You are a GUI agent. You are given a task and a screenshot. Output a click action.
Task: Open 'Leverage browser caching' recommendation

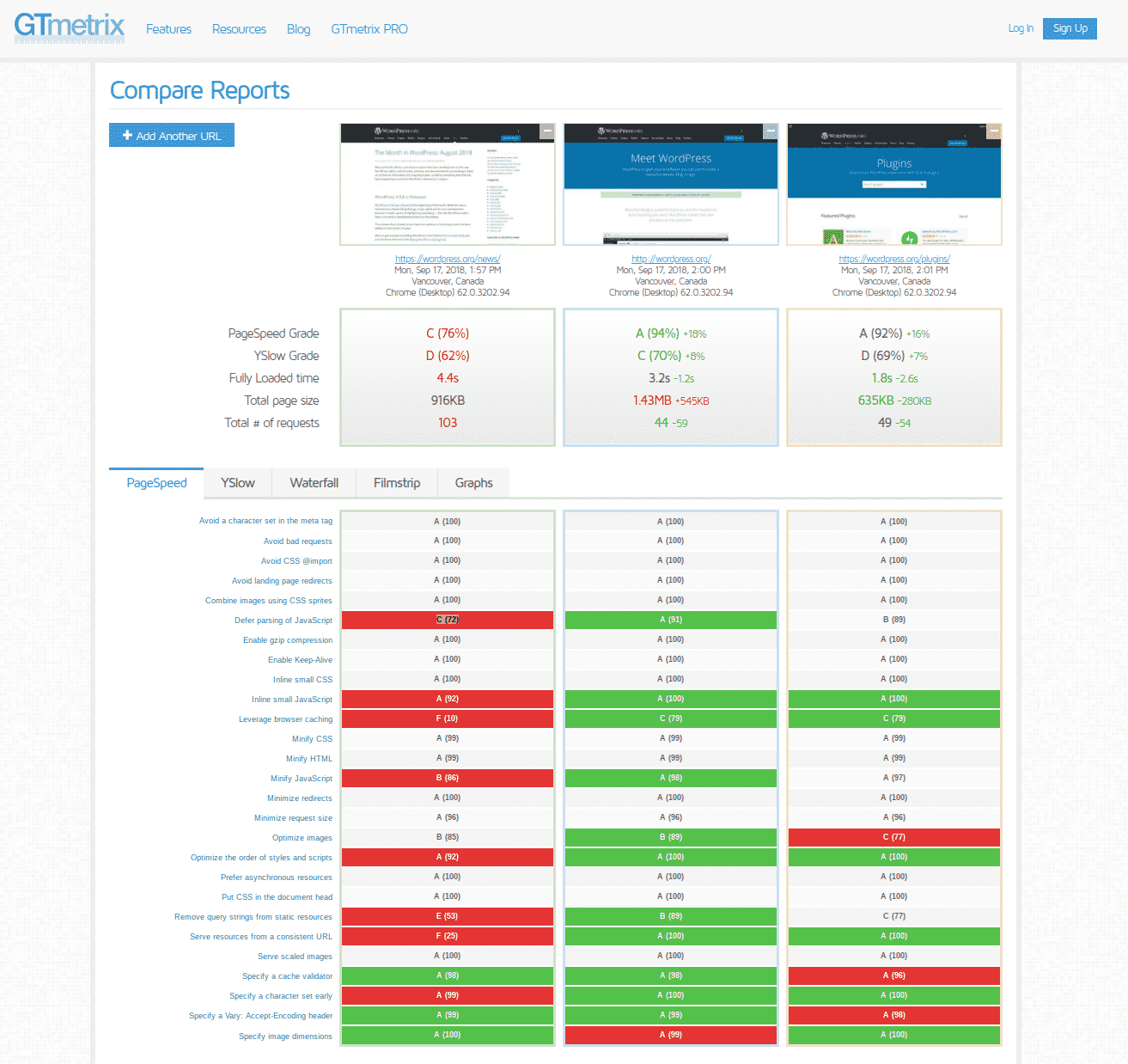285,719
